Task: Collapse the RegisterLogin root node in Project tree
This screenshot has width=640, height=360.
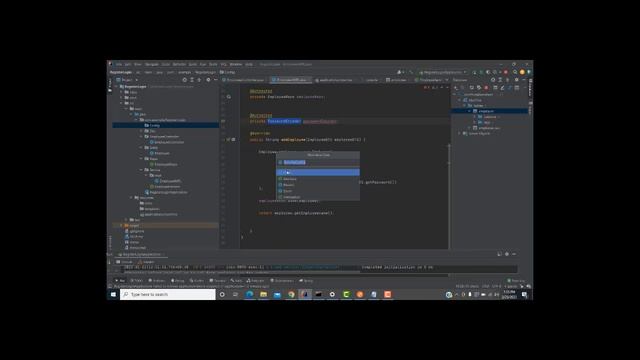Action: pyautogui.click(x=116, y=87)
